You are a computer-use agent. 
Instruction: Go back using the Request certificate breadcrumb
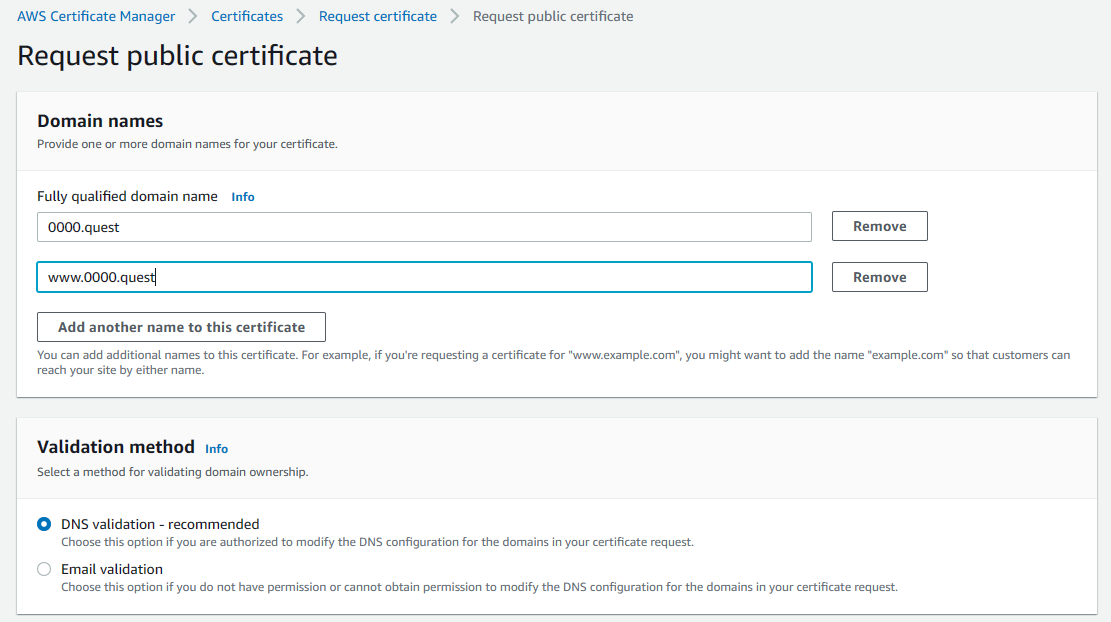(377, 16)
